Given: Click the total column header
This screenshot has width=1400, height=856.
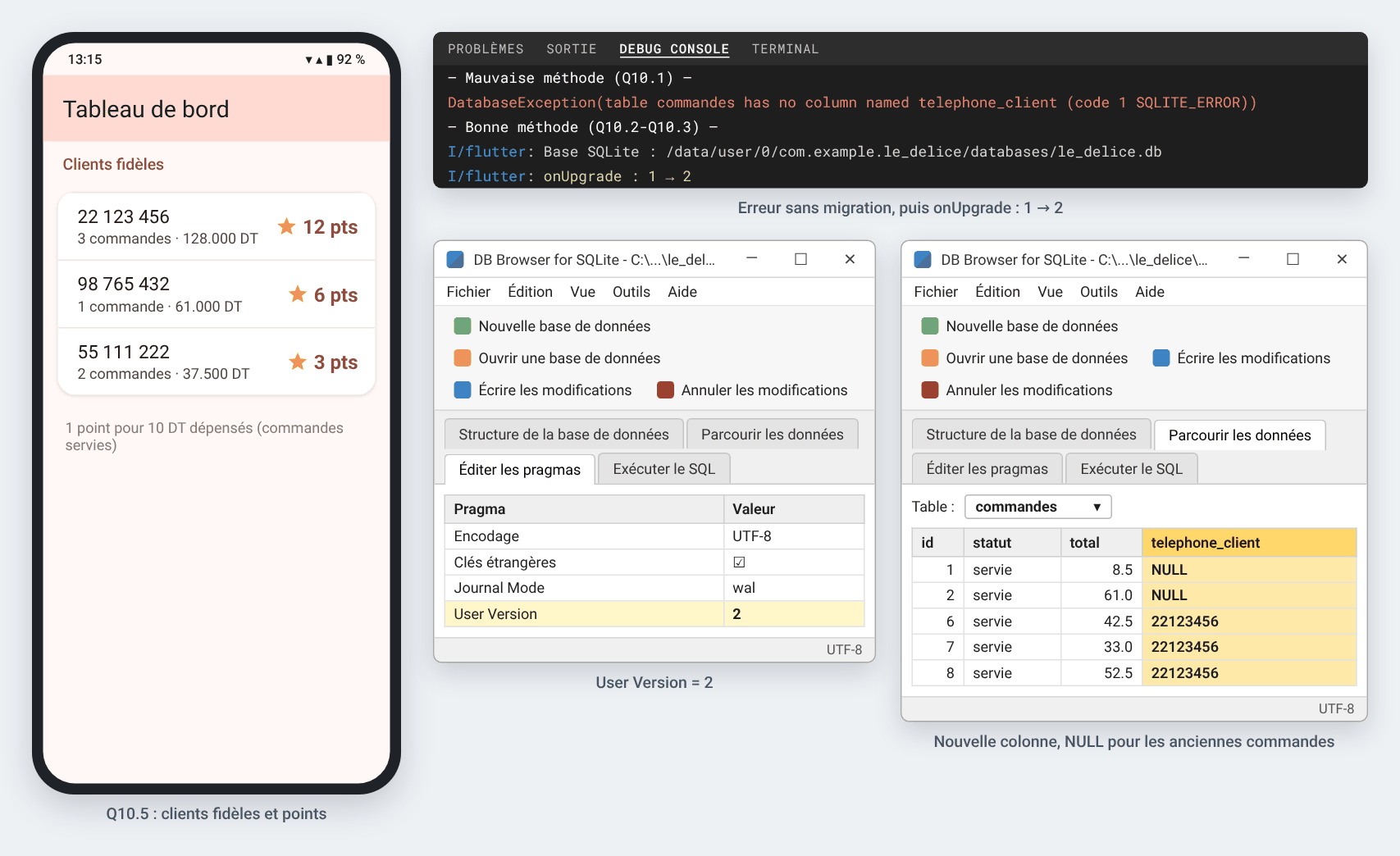Looking at the screenshot, I should point(1101,543).
